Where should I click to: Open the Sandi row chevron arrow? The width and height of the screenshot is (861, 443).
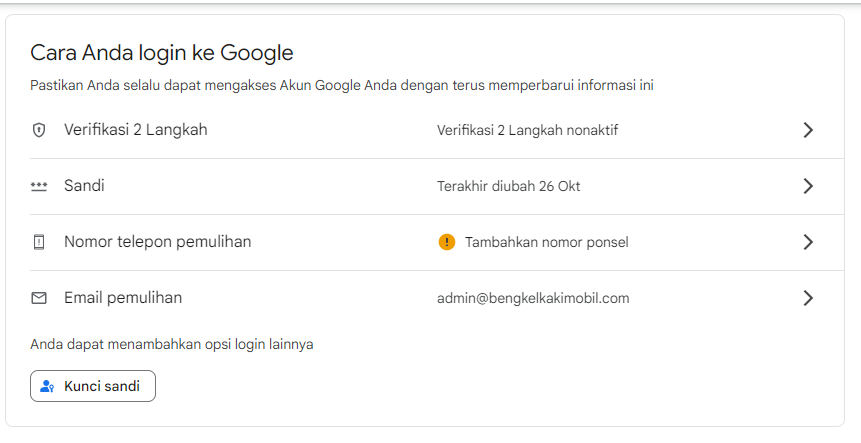point(808,186)
